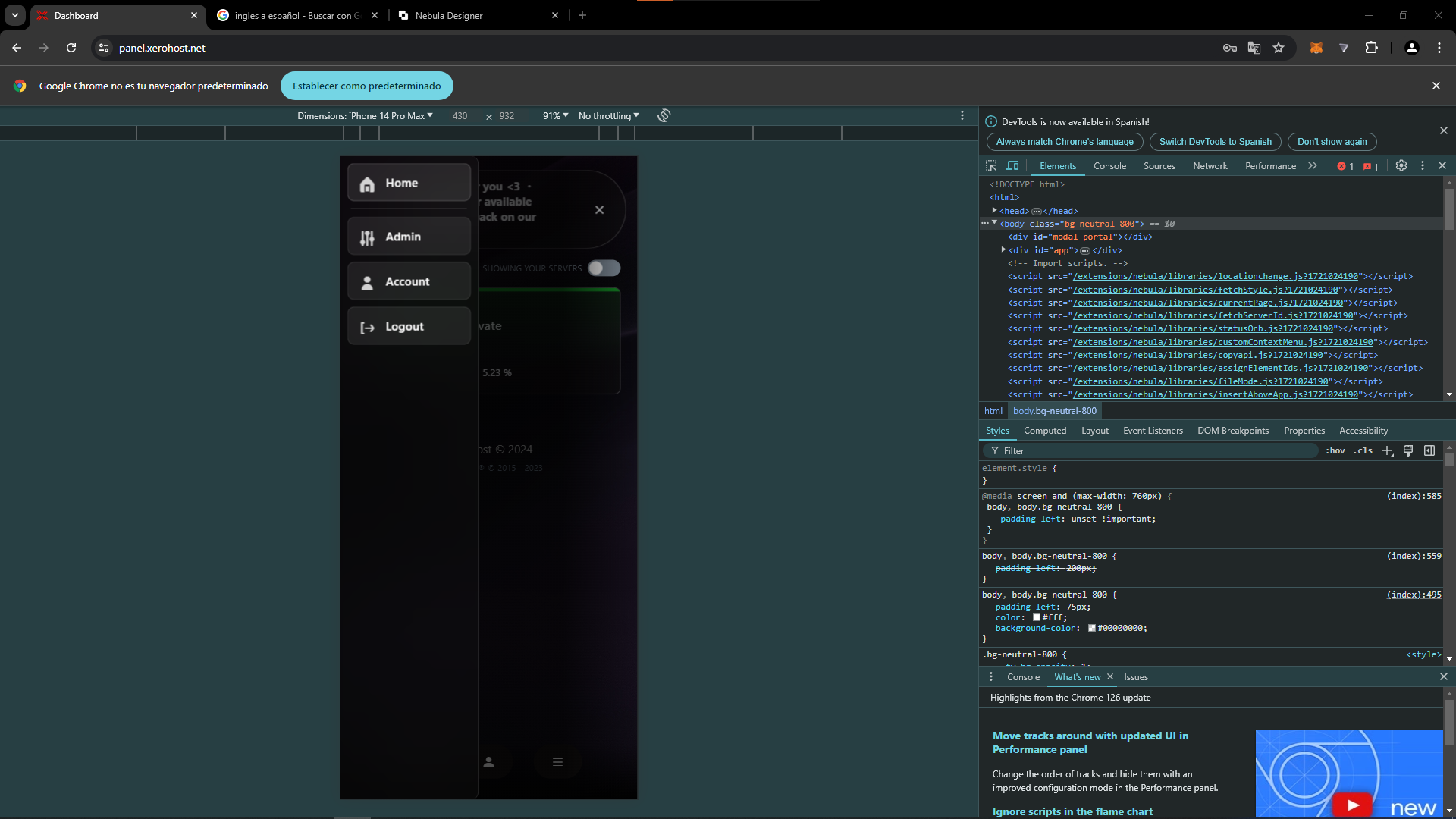Click the viewport width field 430
This screenshot has width=1456, height=819.
pos(460,115)
